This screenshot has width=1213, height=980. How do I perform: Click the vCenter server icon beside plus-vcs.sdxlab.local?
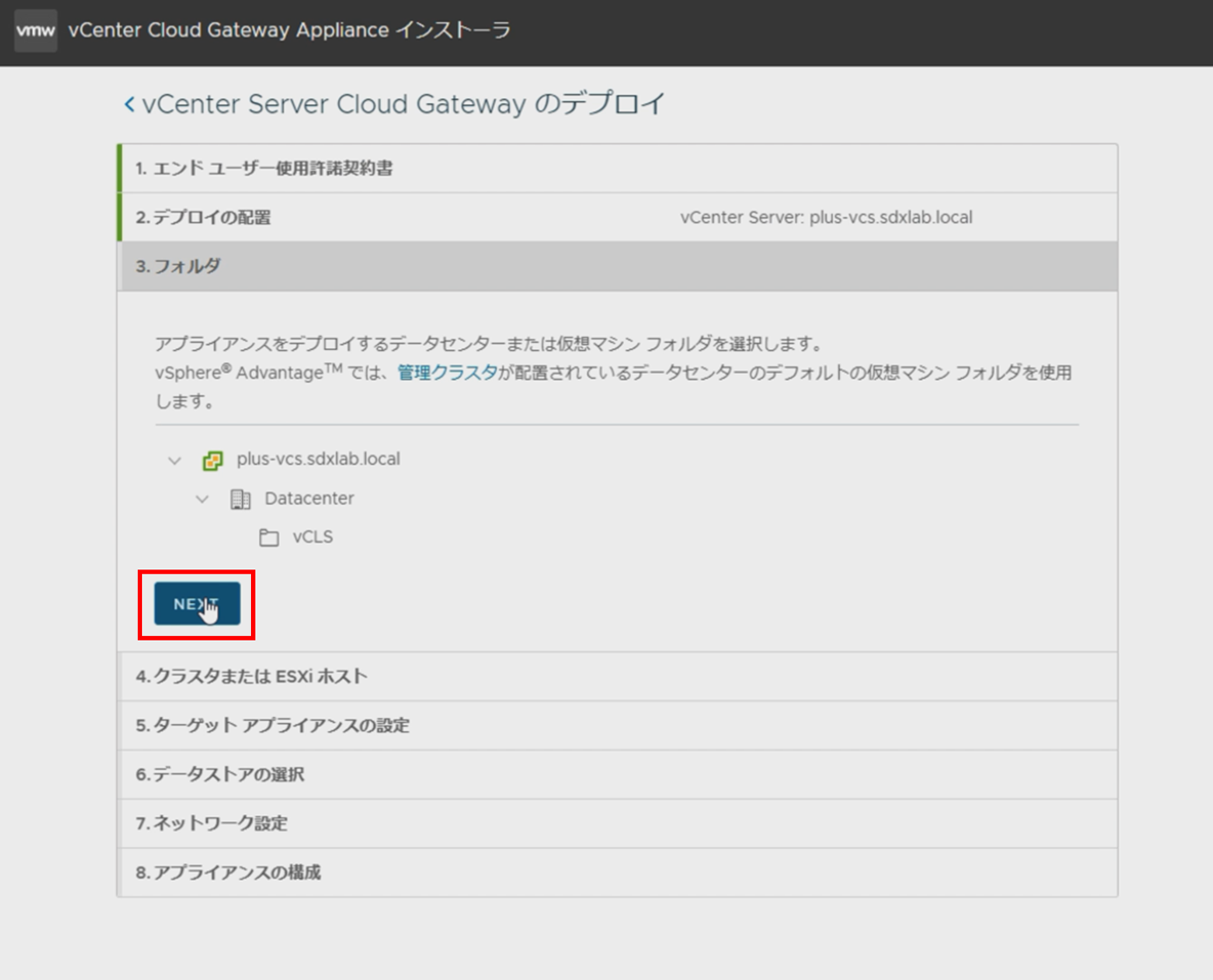click(x=212, y=460)
